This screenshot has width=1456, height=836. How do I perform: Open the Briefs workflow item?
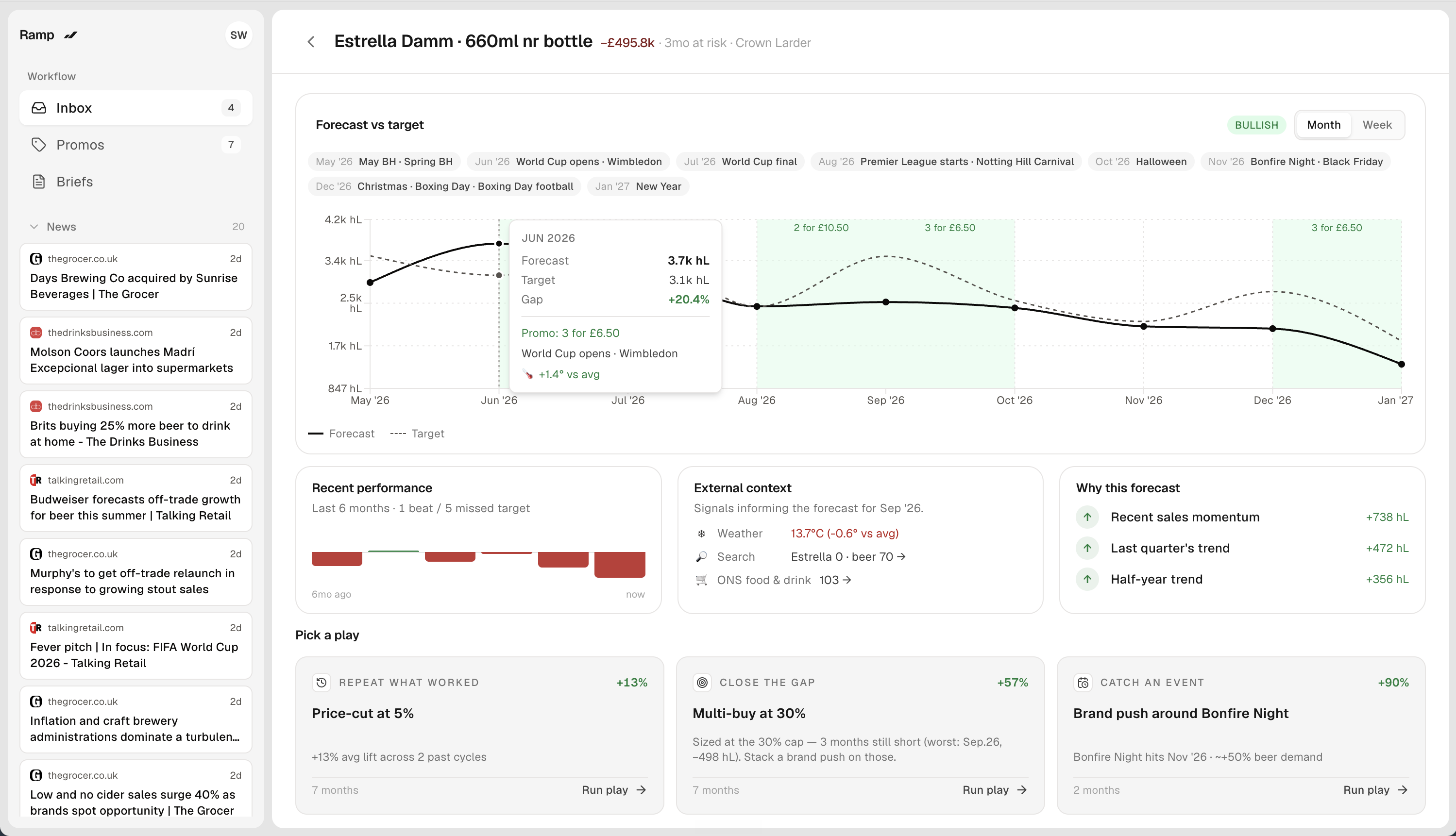[135, 182]
